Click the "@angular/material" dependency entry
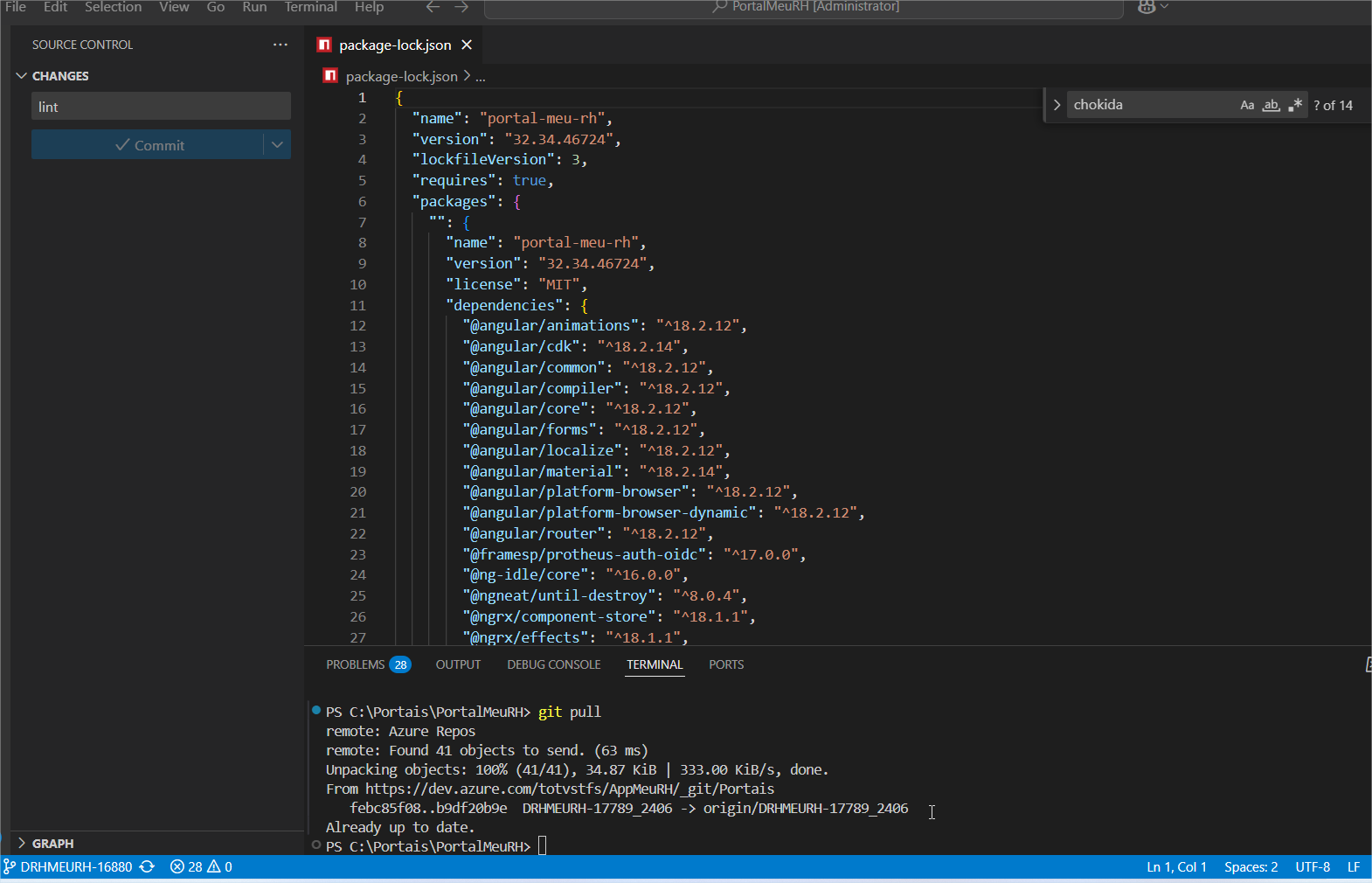This screenshot has width=1372, height=883. pos(597,471)
